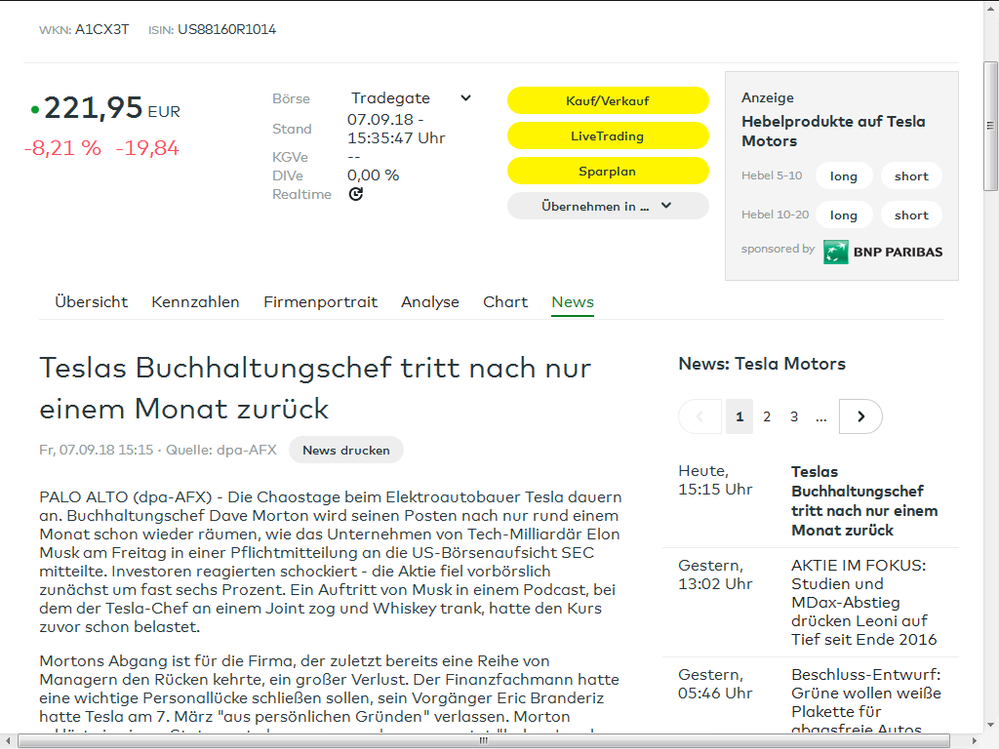Click the previous page arrow icon
999x749 pixels.
[x=700, y=416]
